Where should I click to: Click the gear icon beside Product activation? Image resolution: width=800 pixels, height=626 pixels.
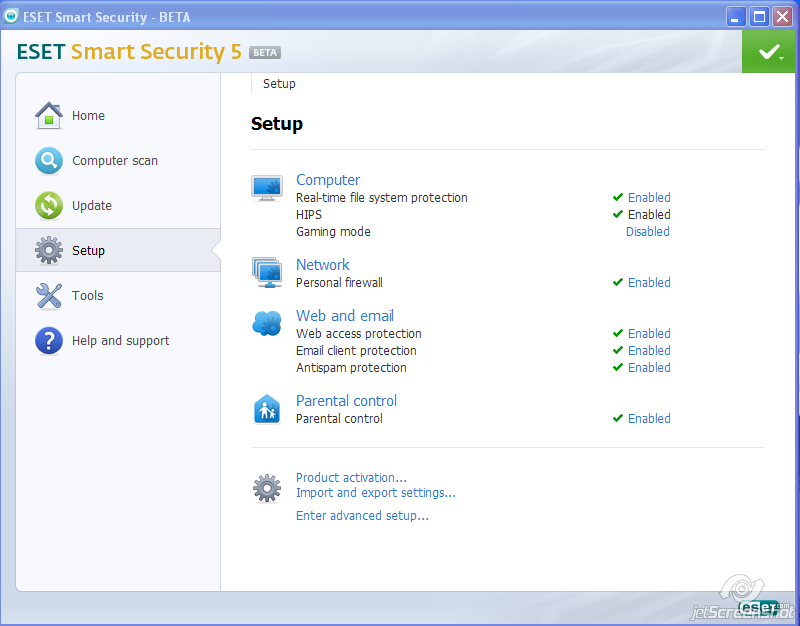(x=267, y=488)
